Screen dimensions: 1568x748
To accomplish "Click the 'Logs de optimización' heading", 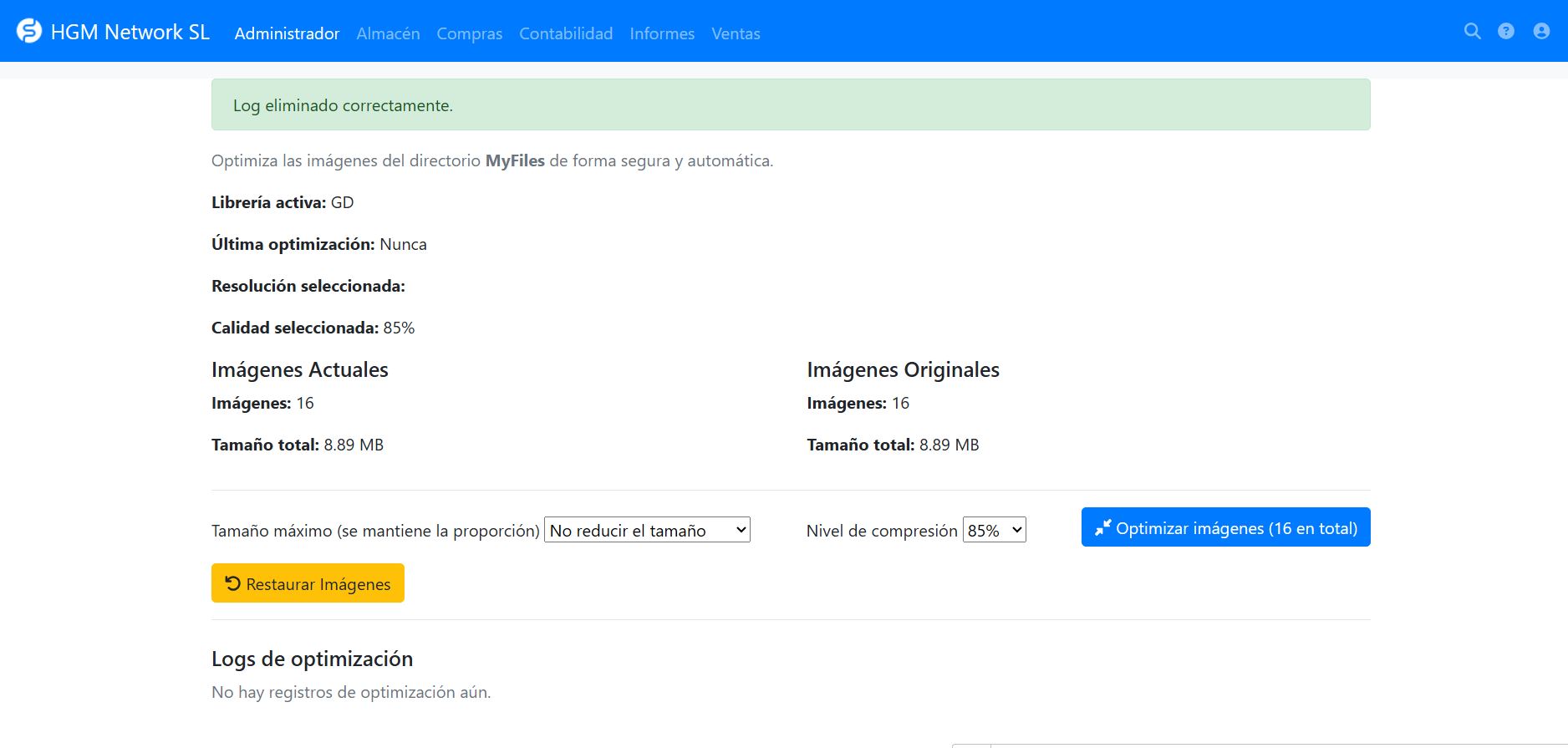I will 312,659.
